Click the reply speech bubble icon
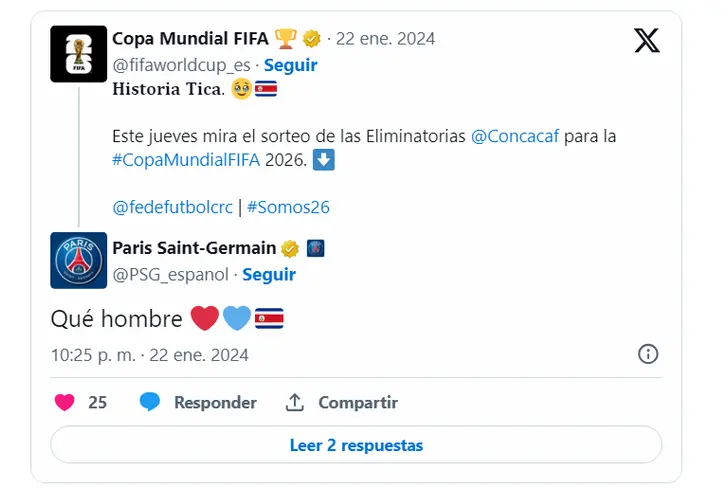Image resolution: width=728 pixels, height=488 pixels. pos(150,402)
